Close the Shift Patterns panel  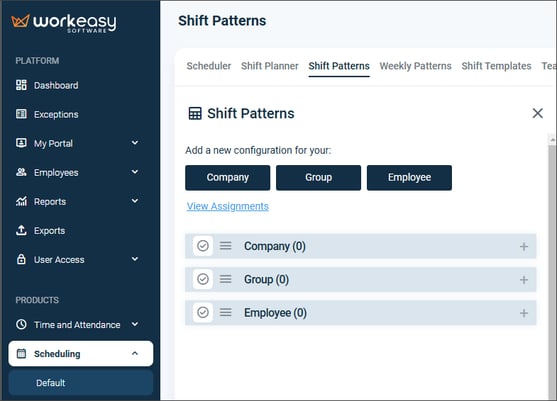(x=537, y=113)
